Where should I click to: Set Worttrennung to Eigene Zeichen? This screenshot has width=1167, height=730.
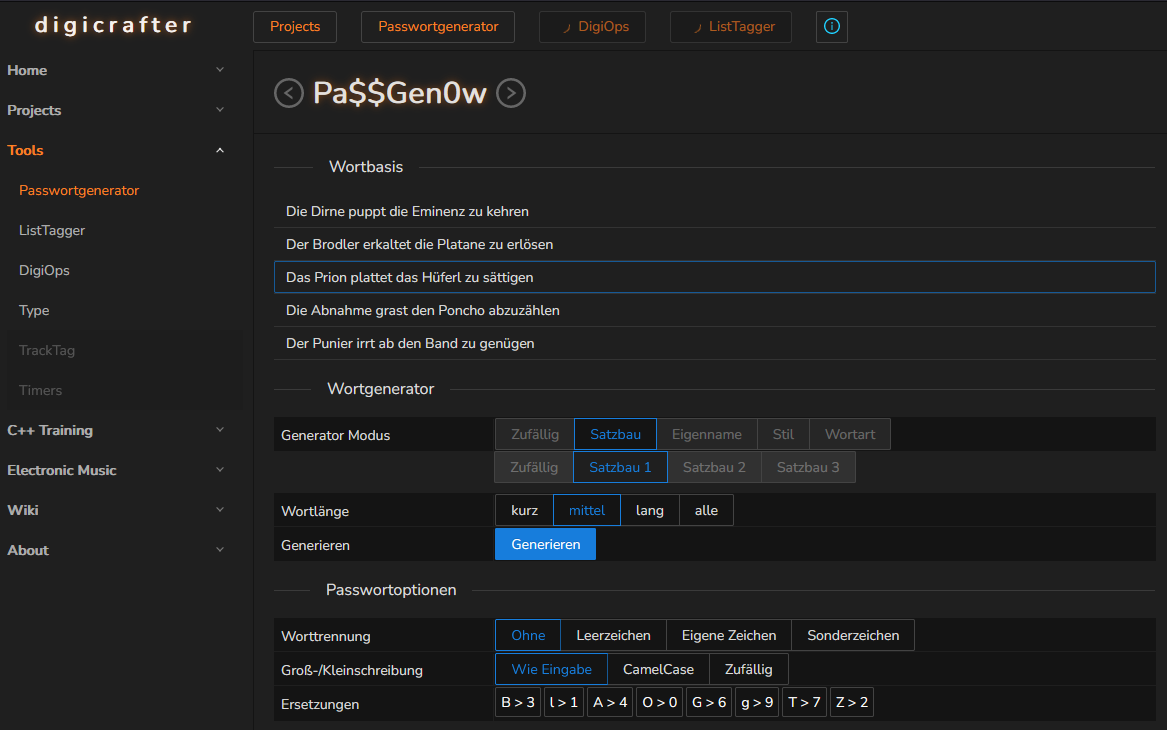click(729, 635)
